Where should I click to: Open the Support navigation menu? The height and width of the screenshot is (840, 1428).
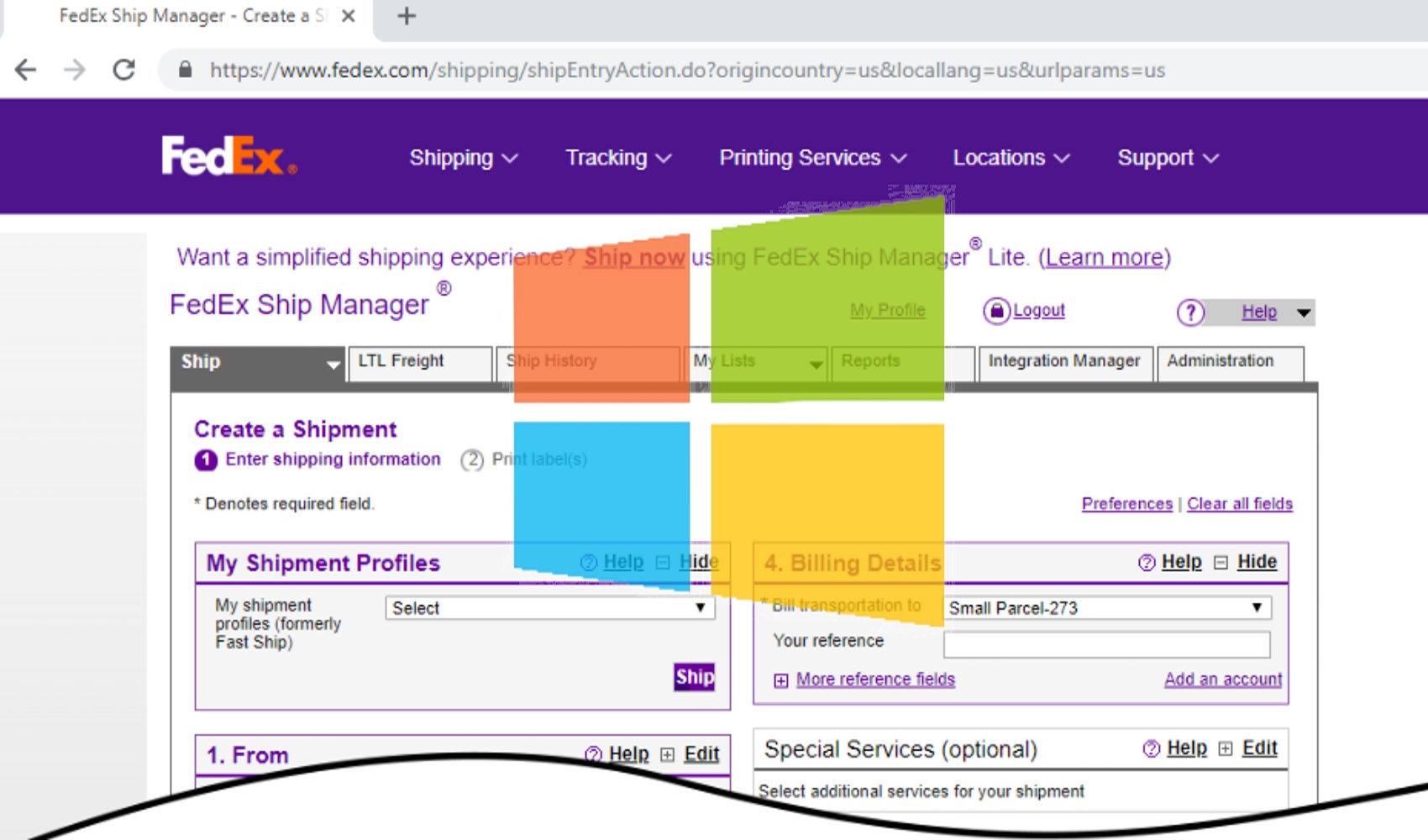pyautogui.click(x=1168, y=157)
